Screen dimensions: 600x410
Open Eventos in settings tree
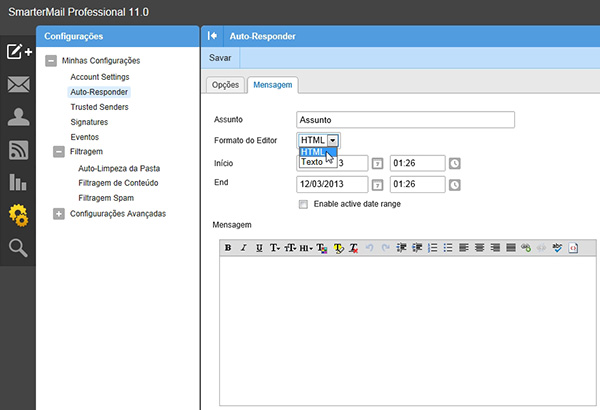(85, 137)
